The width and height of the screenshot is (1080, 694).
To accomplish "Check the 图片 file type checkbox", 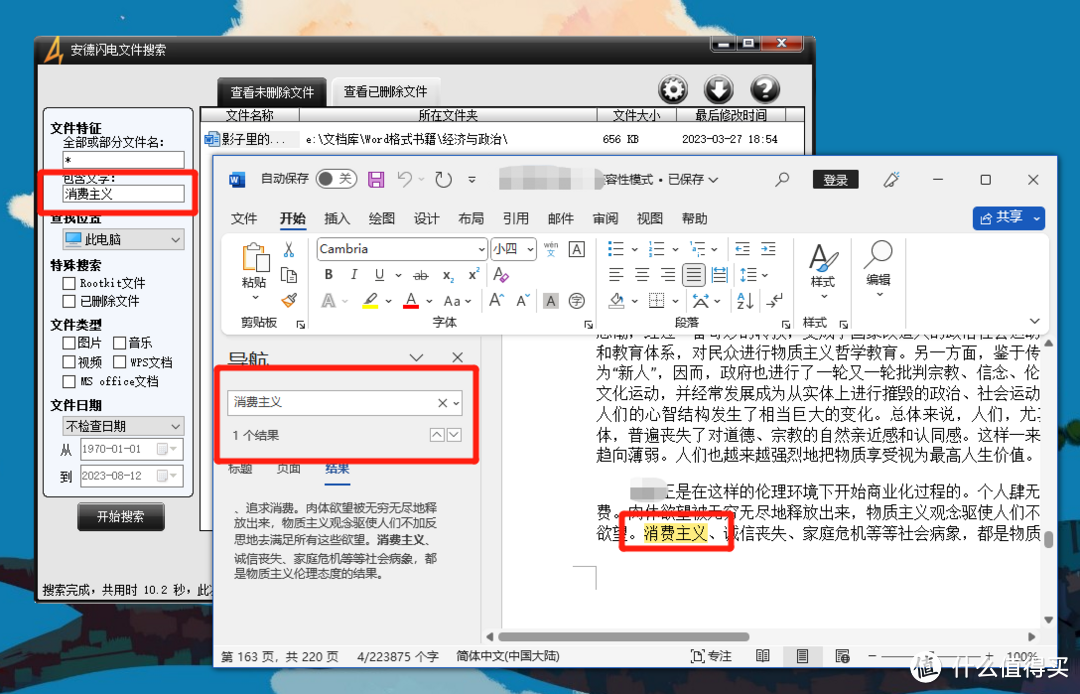I will click(x=68, y=342).
